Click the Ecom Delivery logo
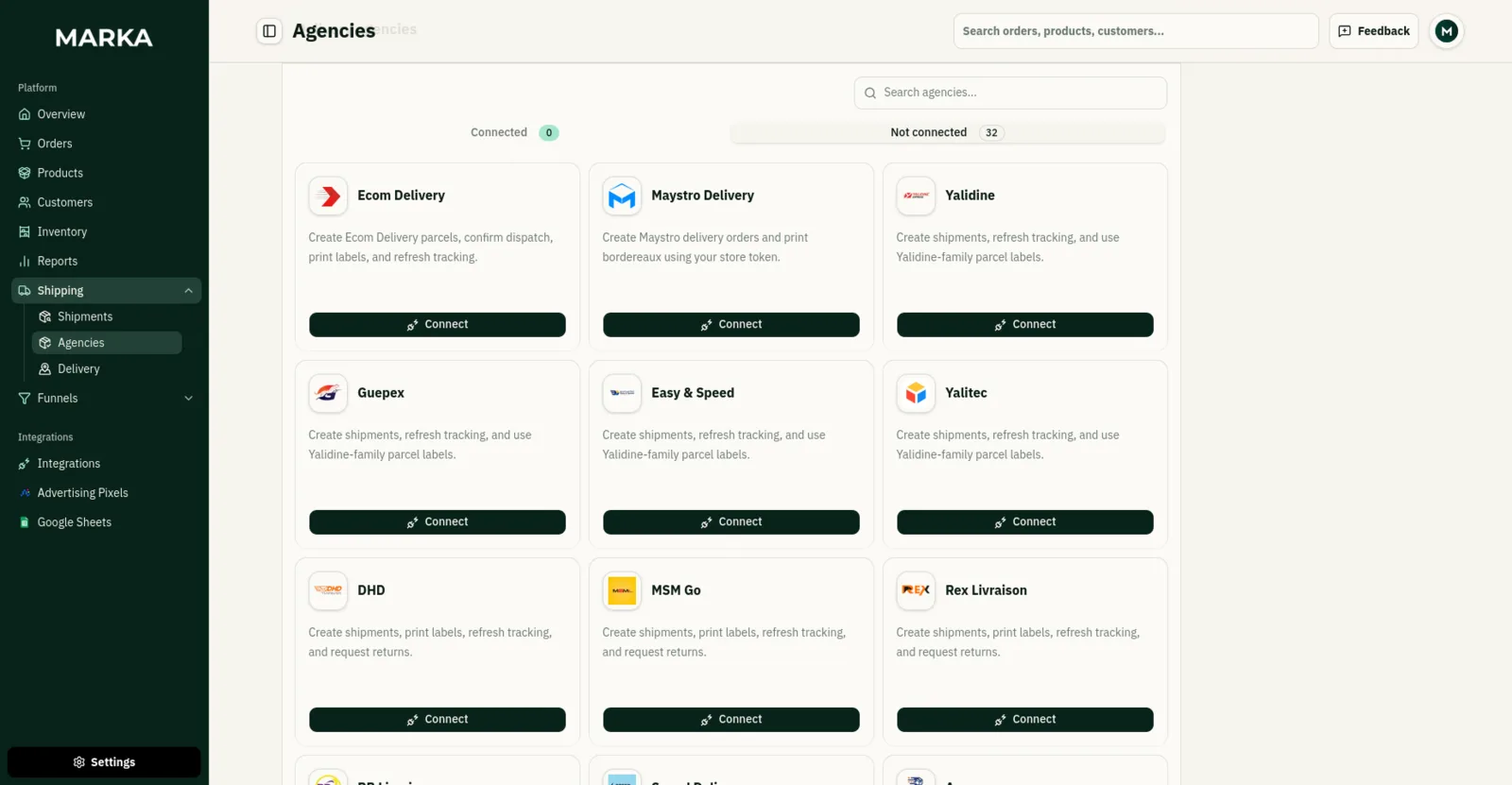The image size is (1512, 785). tap(328, 196)
